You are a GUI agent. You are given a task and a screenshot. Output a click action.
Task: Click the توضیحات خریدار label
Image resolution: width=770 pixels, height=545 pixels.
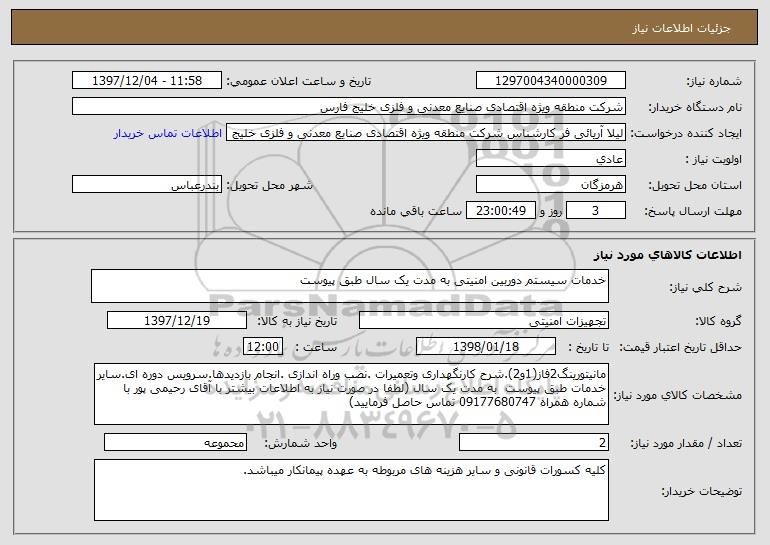click(701, 491)
